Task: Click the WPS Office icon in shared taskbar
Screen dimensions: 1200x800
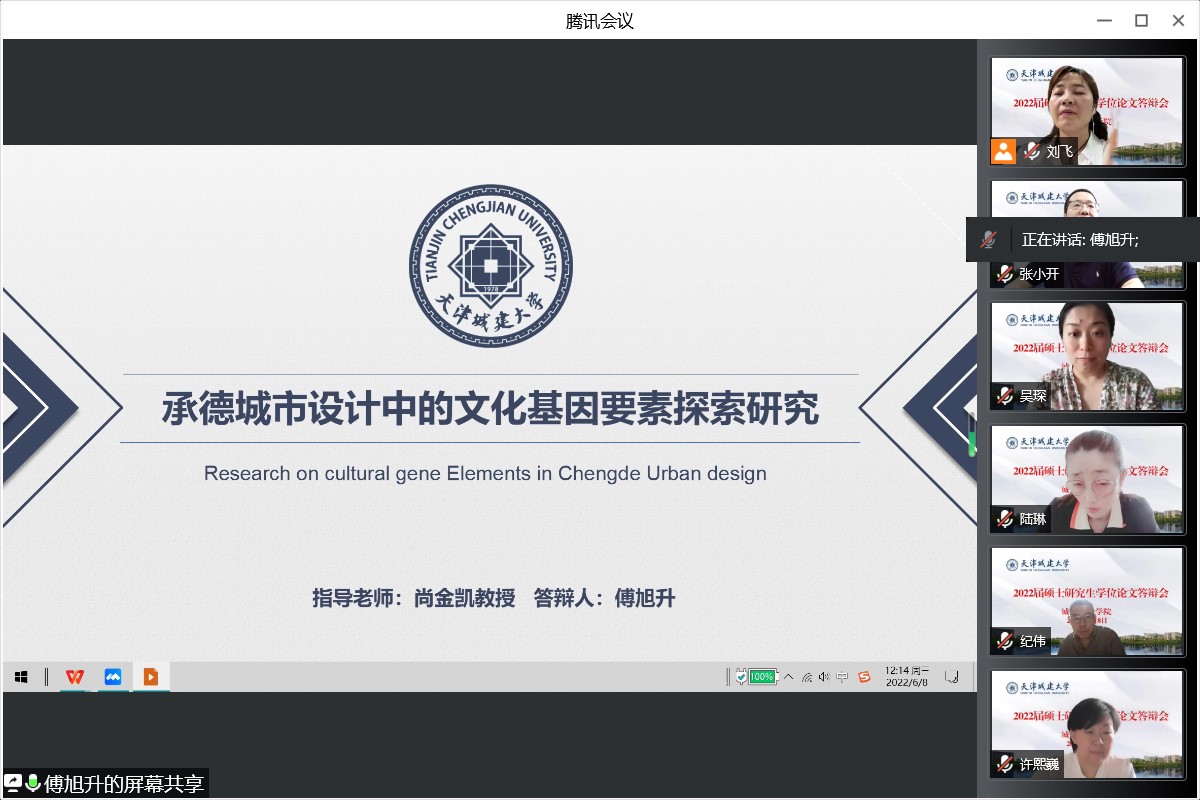Action: click(x=75, y=677)
